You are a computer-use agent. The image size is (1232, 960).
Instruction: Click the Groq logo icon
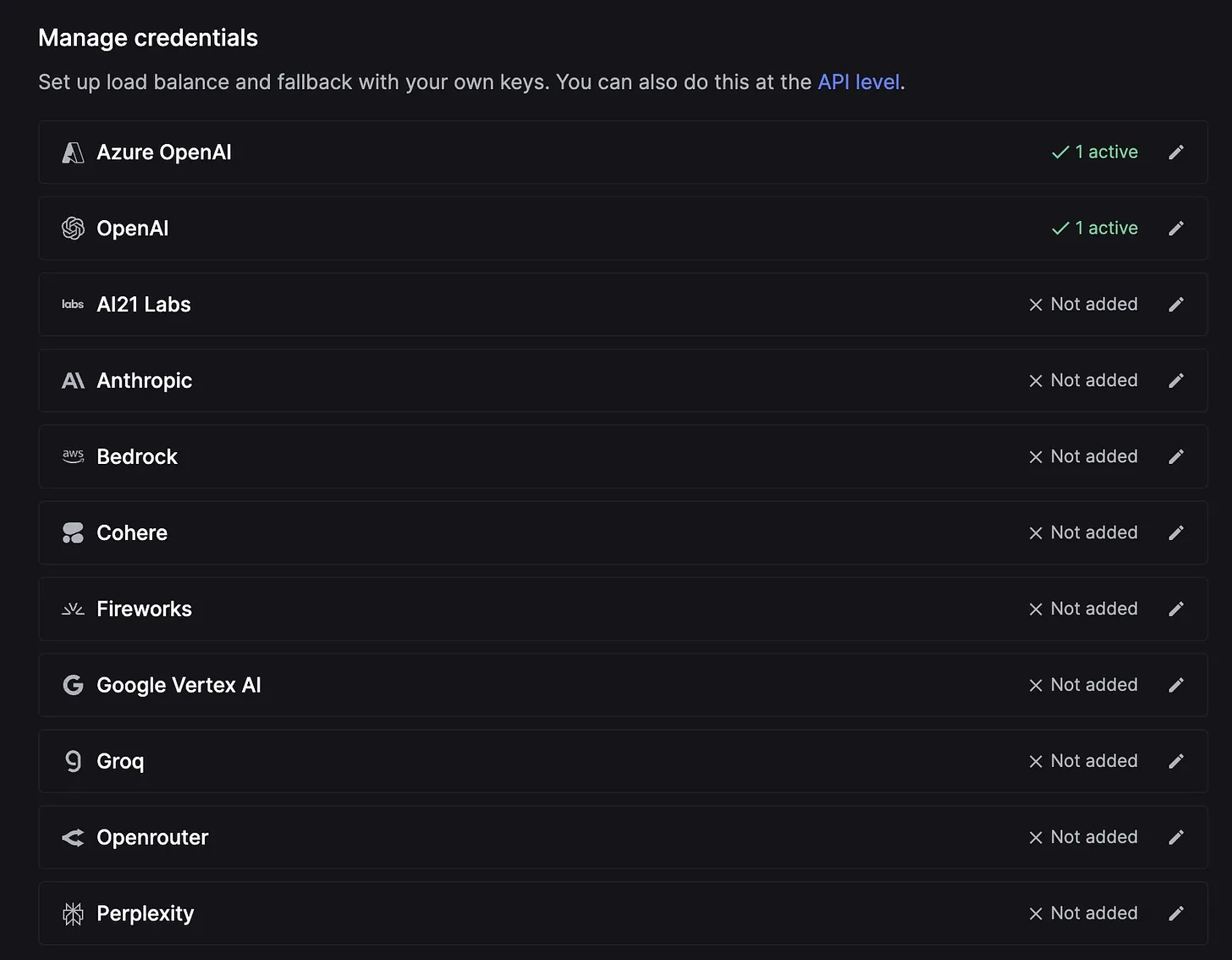(74, 761)
